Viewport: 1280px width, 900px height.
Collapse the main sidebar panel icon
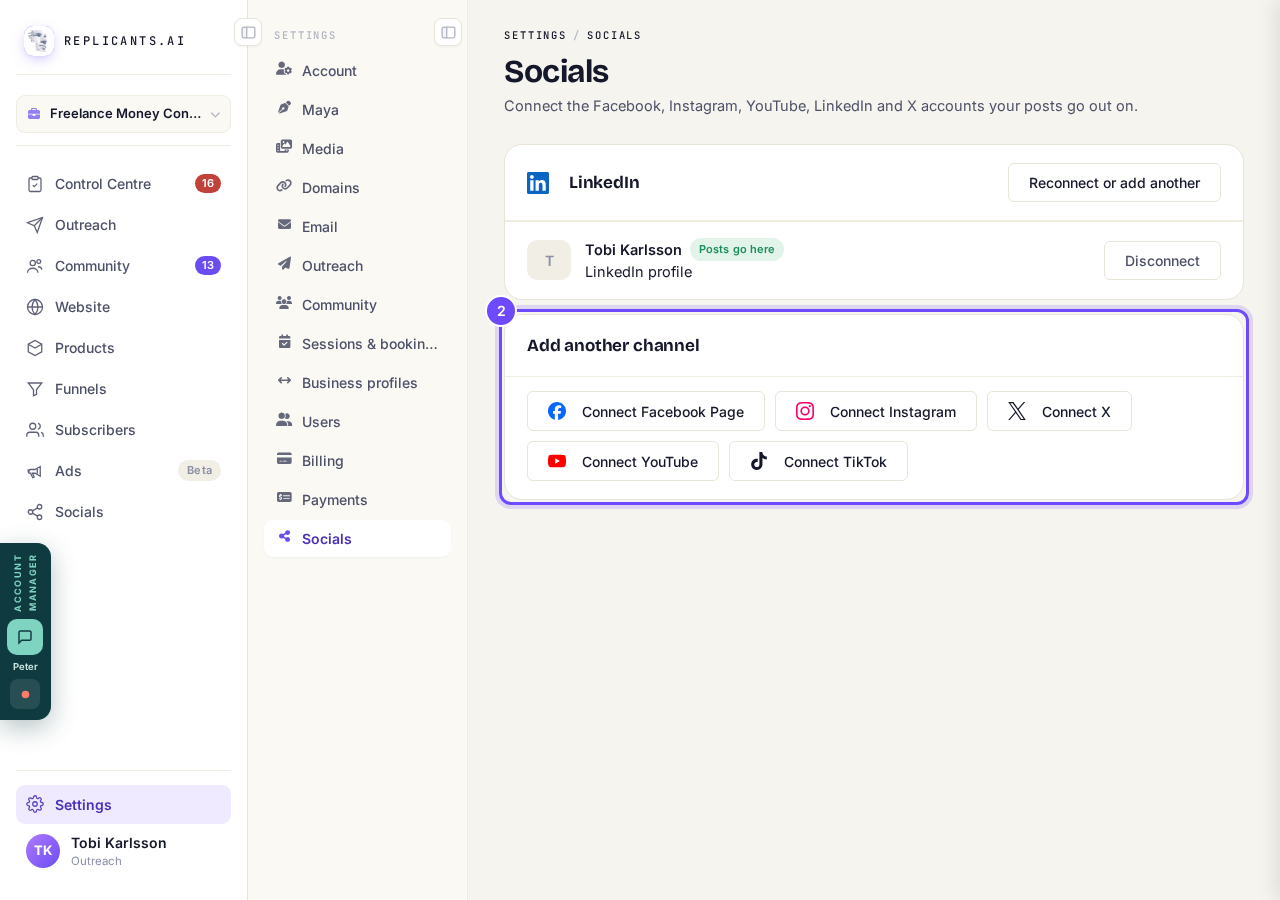point(248,32)
